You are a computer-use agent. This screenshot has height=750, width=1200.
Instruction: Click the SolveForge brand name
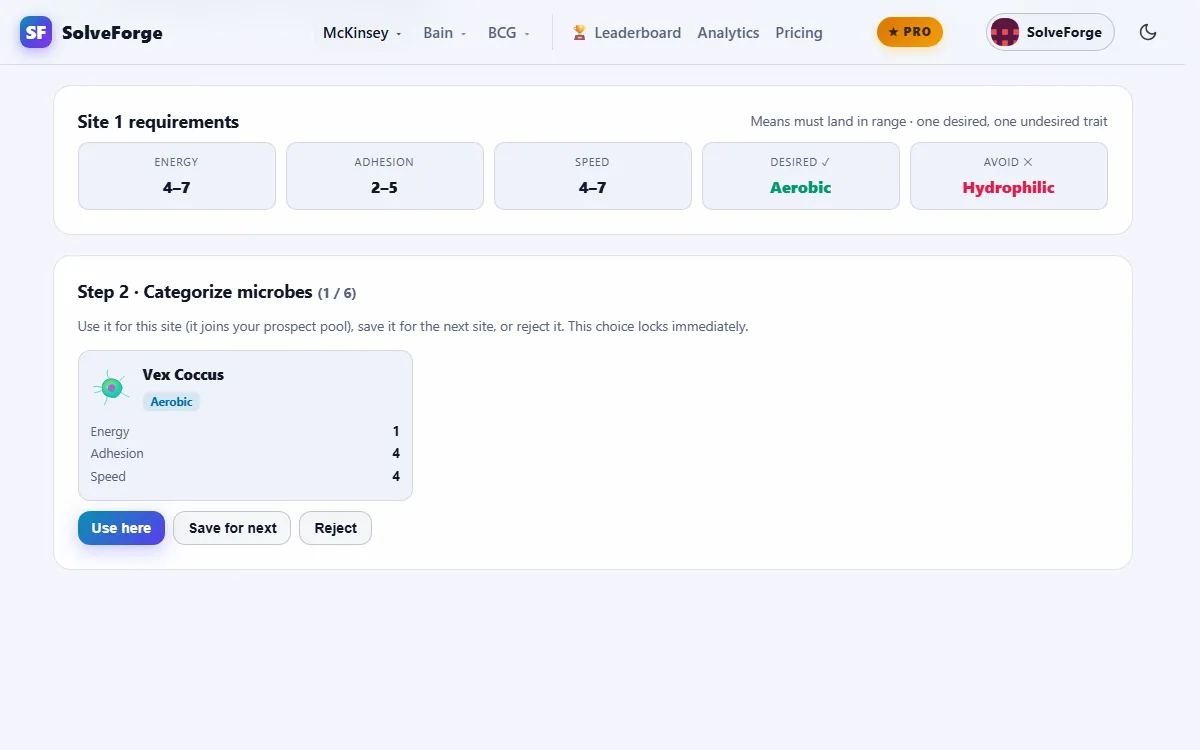click(112, 33)
